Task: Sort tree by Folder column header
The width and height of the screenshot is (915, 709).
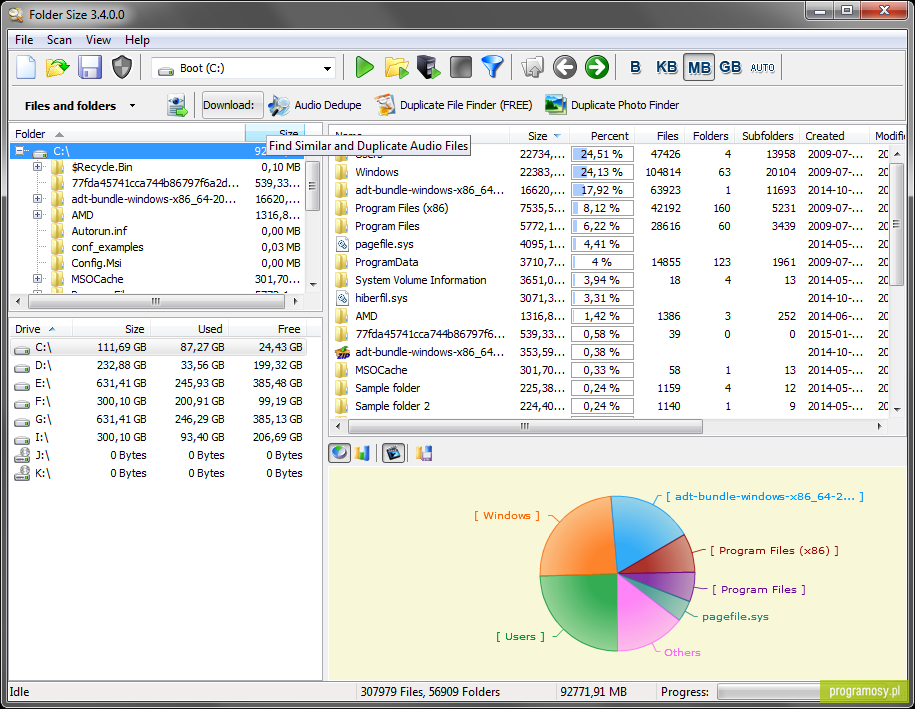Action: coord(127,134)
